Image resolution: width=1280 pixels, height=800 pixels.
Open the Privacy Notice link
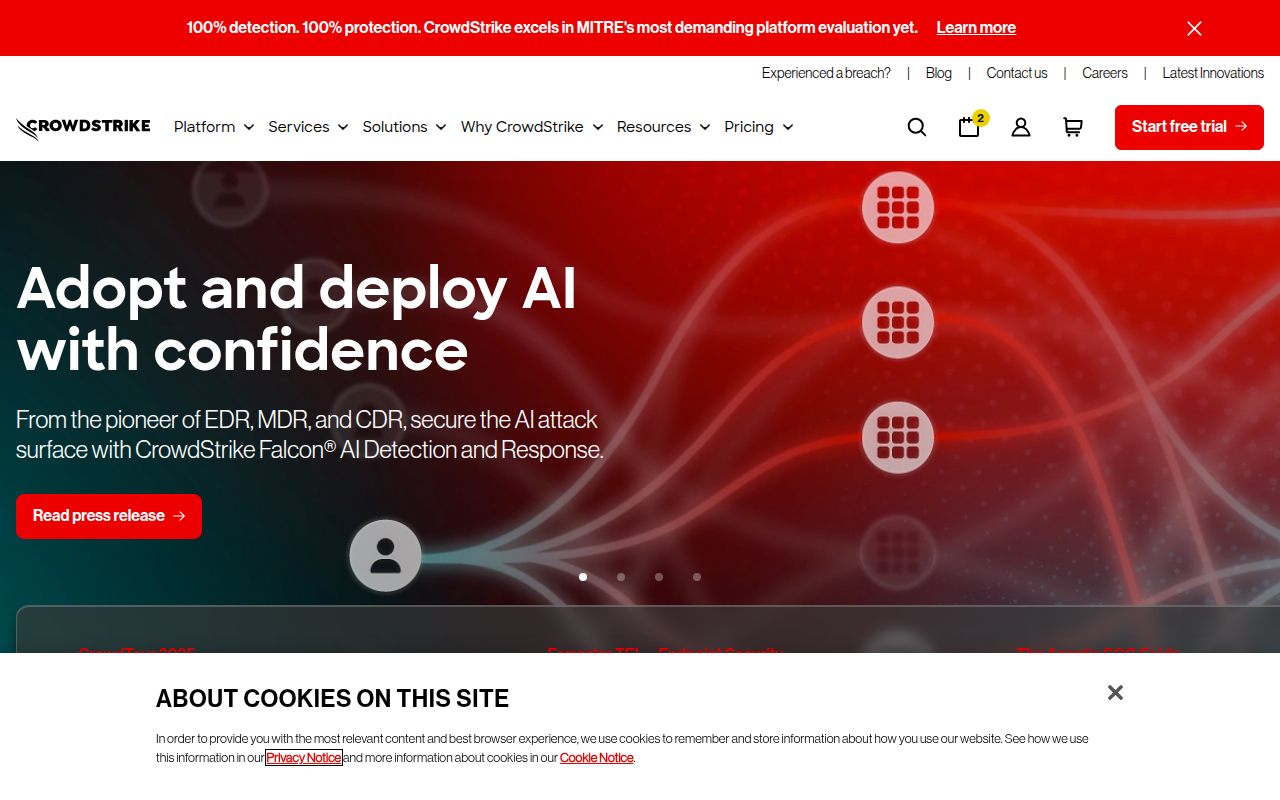tap(304, 758)
